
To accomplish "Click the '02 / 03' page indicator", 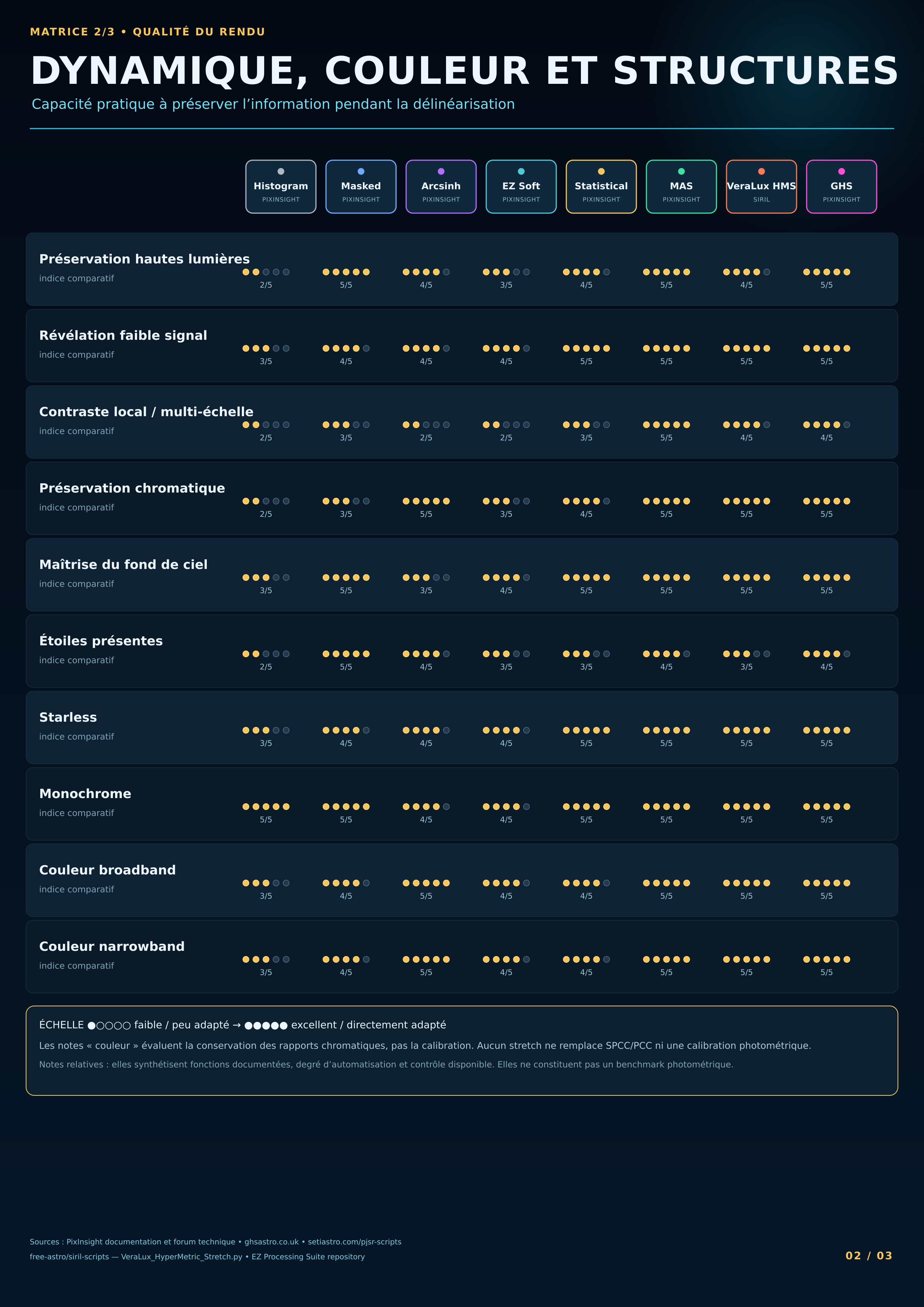I will [x=869, y=1256].
